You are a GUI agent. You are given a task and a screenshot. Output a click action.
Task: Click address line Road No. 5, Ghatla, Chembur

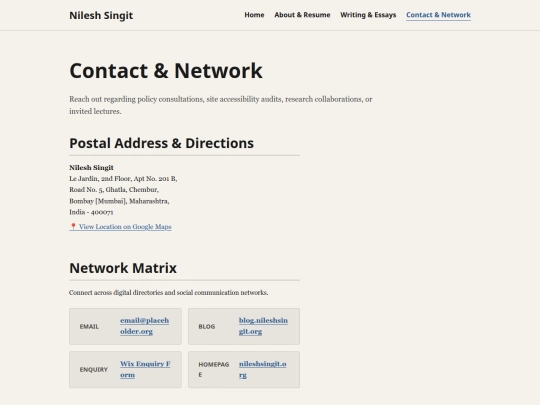(x=114, y=190)
